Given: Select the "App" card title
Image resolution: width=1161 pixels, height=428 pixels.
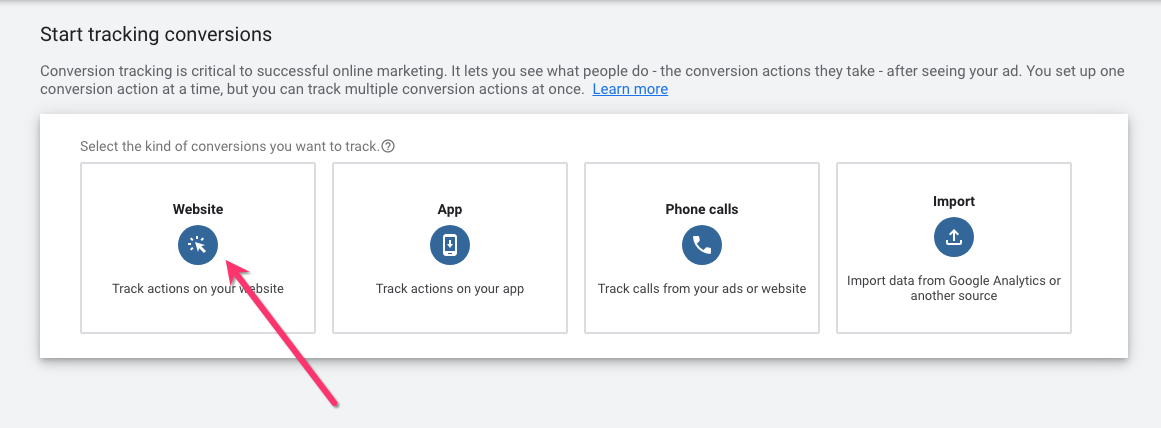Looking at the screenshot, I should 450,210.
